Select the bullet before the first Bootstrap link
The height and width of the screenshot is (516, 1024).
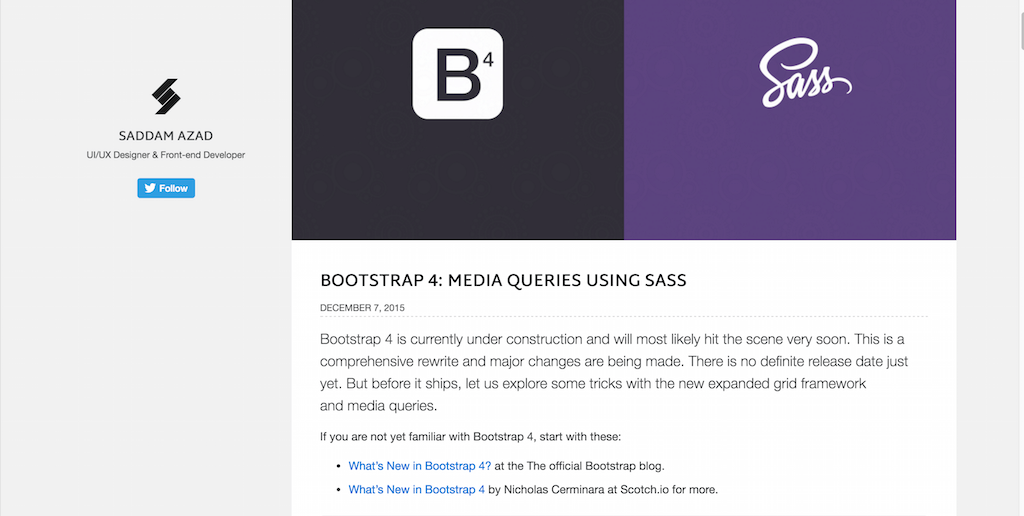(x=338, y=466)
